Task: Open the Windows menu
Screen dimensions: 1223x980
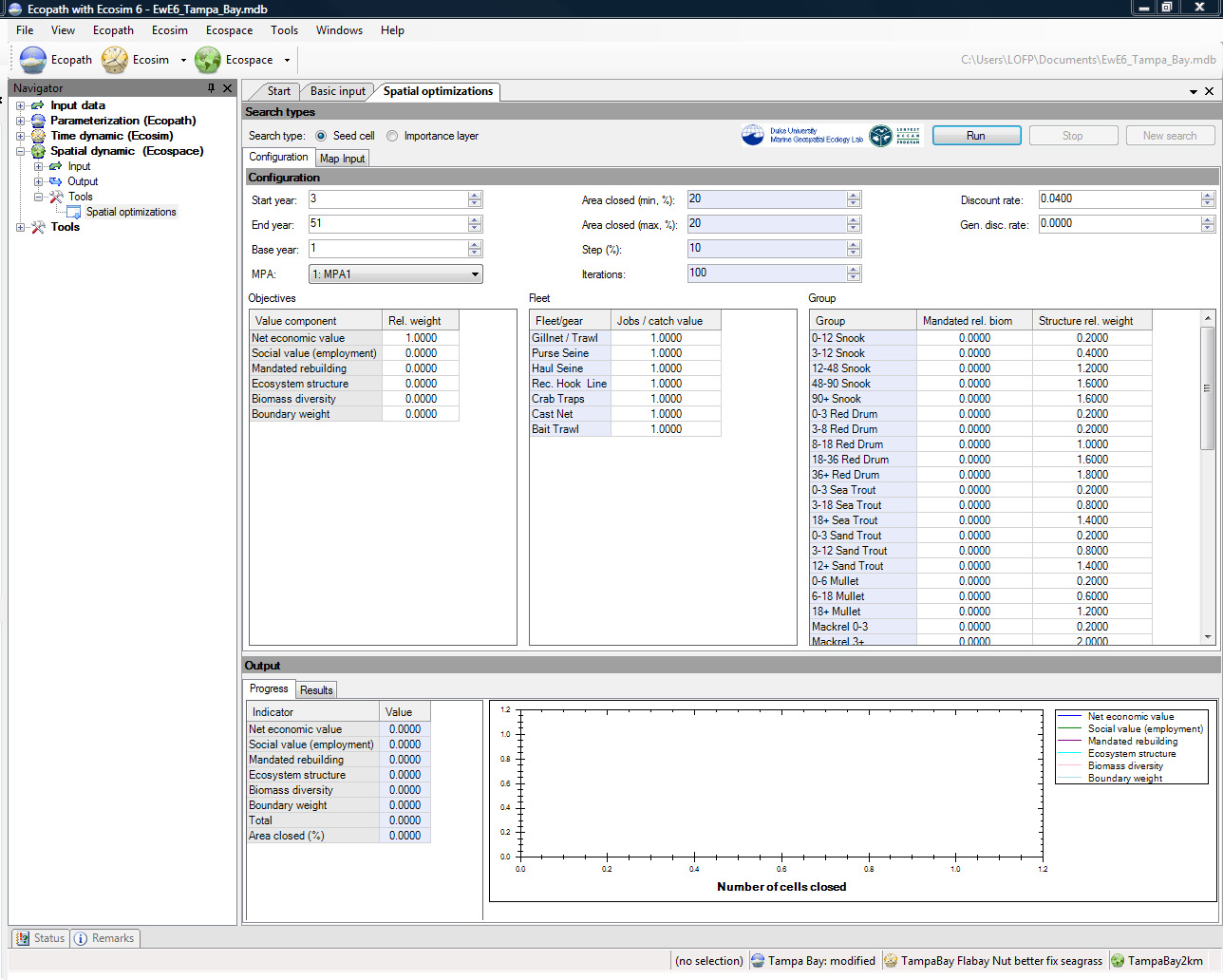Action: point(339,30)
